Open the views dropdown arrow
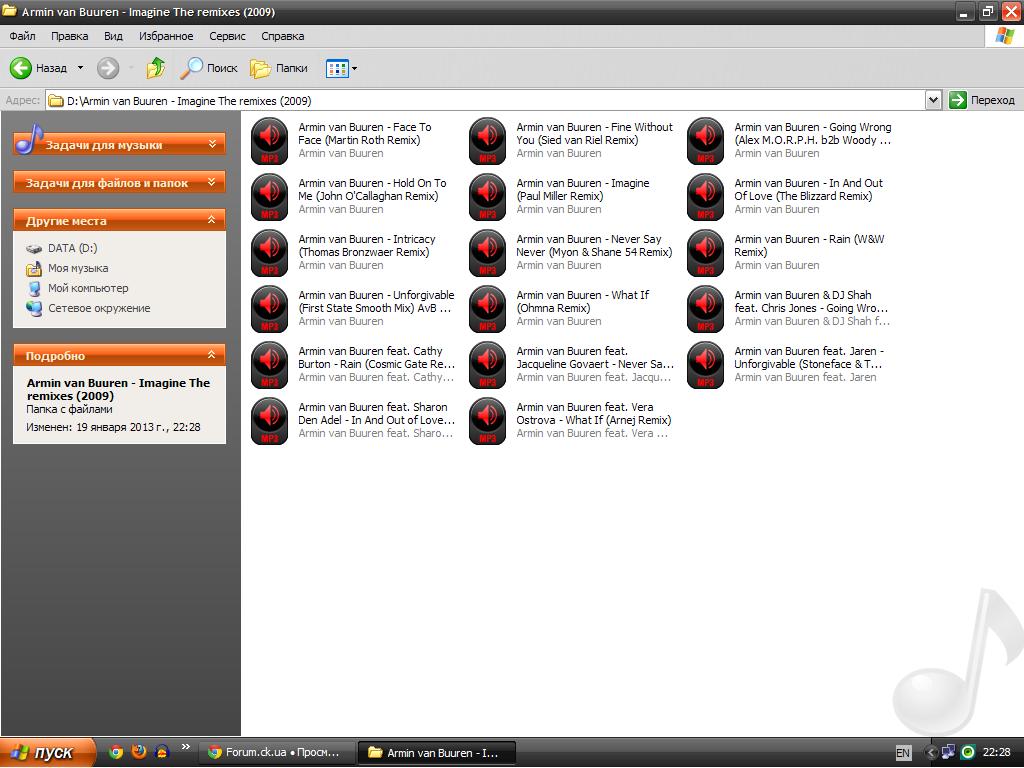The height and width of the screenshot is (768, 1024). click(x=355, y=68)
